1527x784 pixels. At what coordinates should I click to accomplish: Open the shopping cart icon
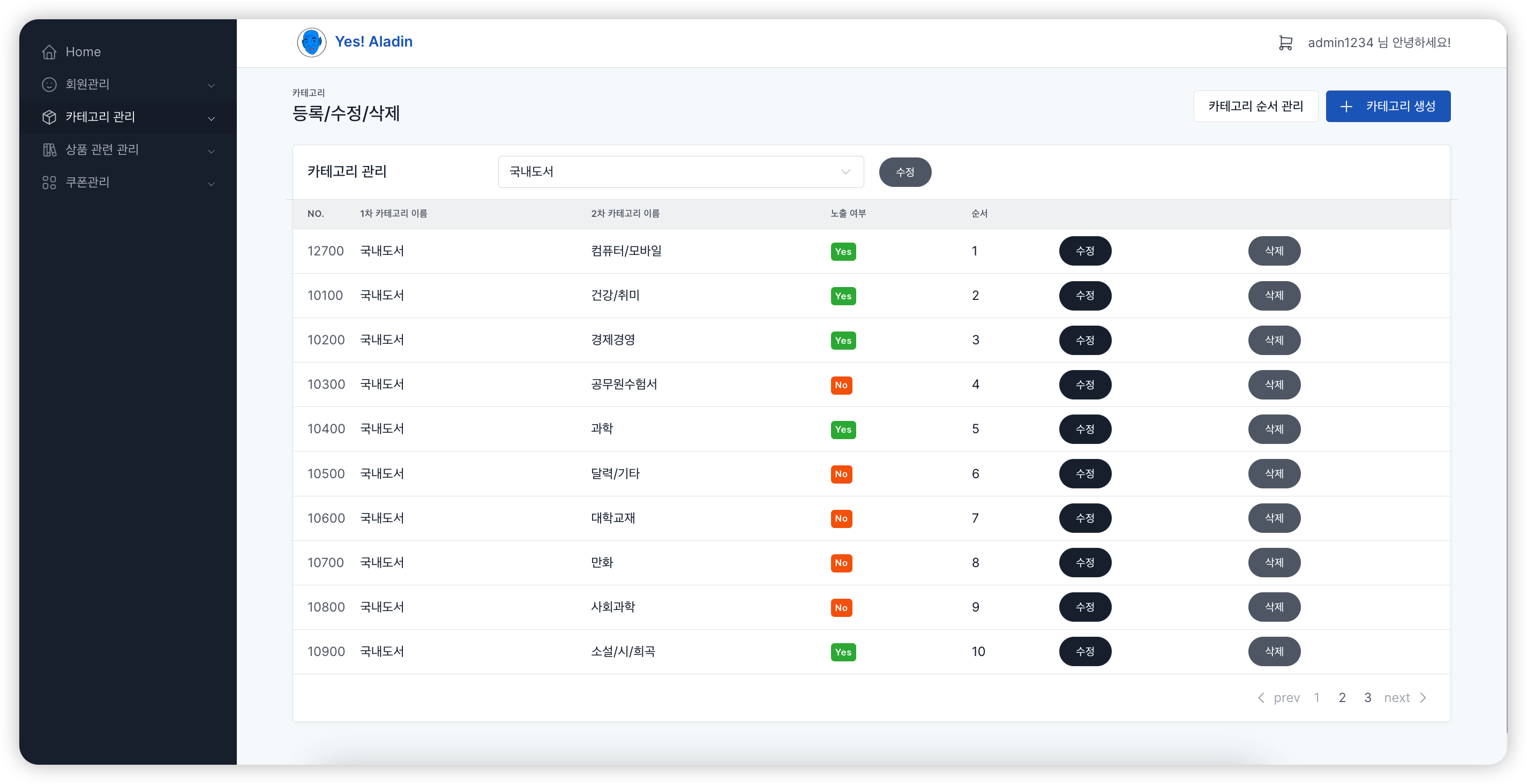[1285, 43]
